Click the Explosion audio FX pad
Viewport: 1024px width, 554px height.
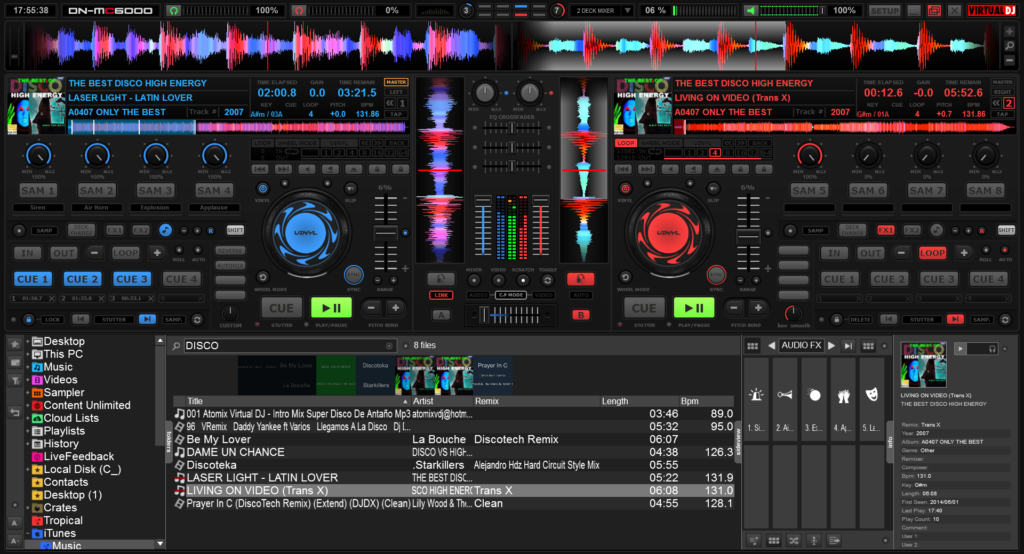coord(814,400)
